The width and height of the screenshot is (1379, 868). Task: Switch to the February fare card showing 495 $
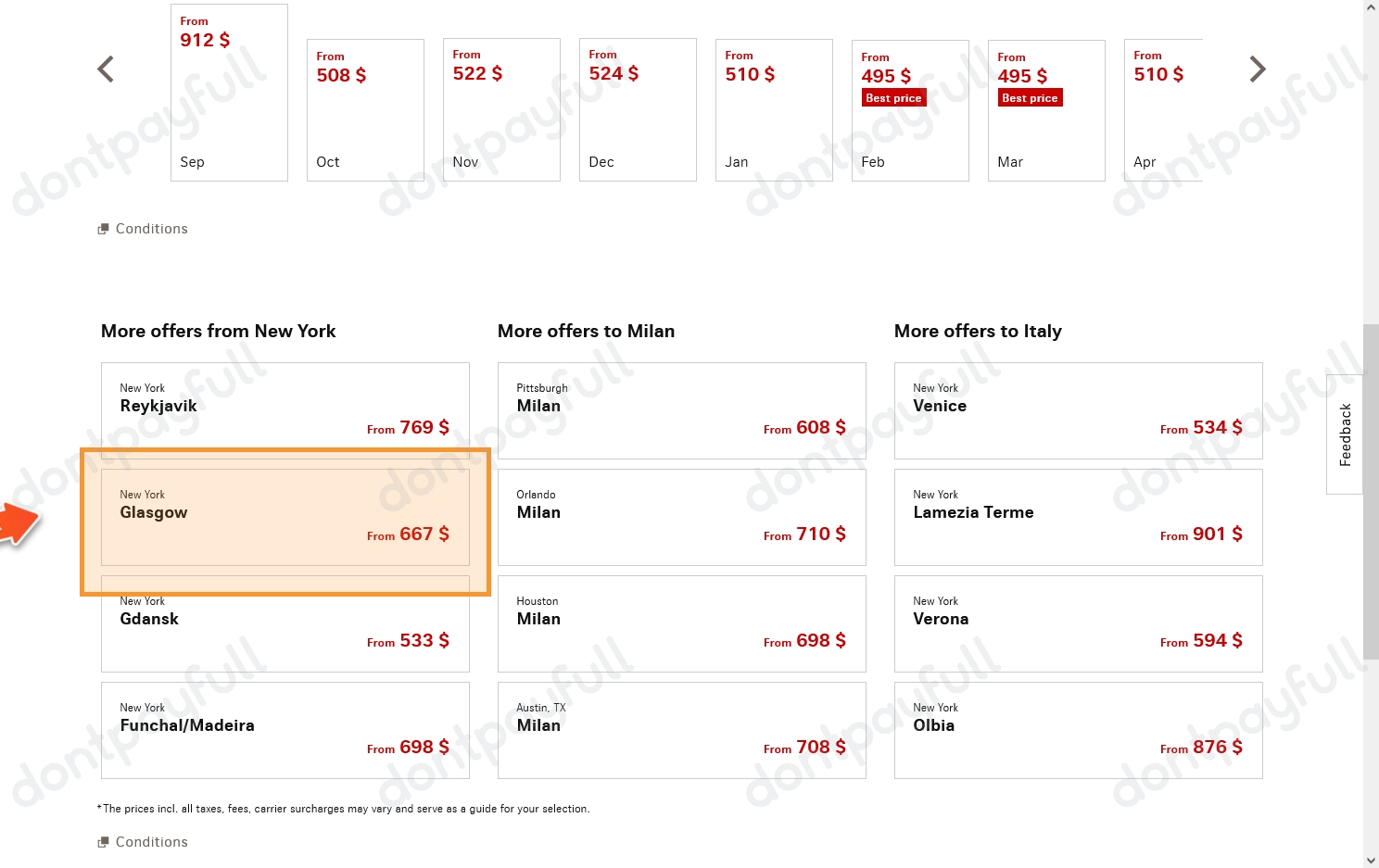pyautogui.click(x=909, y=110)
